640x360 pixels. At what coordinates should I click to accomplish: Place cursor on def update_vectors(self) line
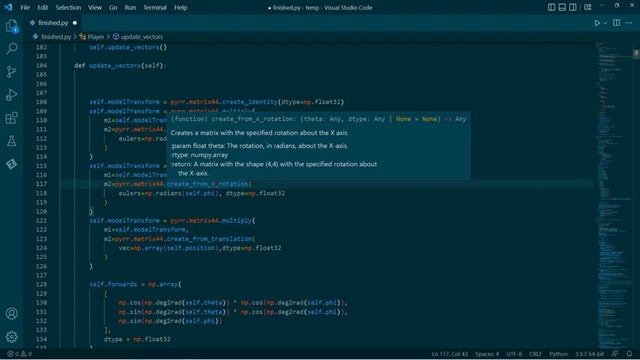click(x=120, y=65)
